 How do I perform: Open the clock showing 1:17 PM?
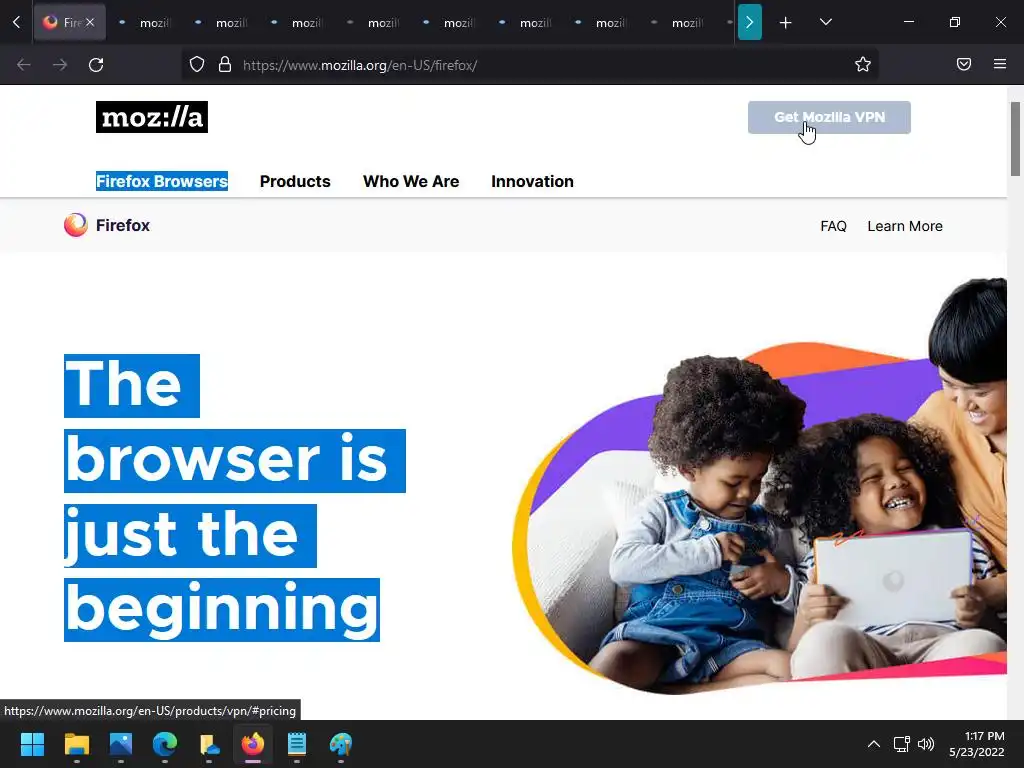(x=977, y=744)
